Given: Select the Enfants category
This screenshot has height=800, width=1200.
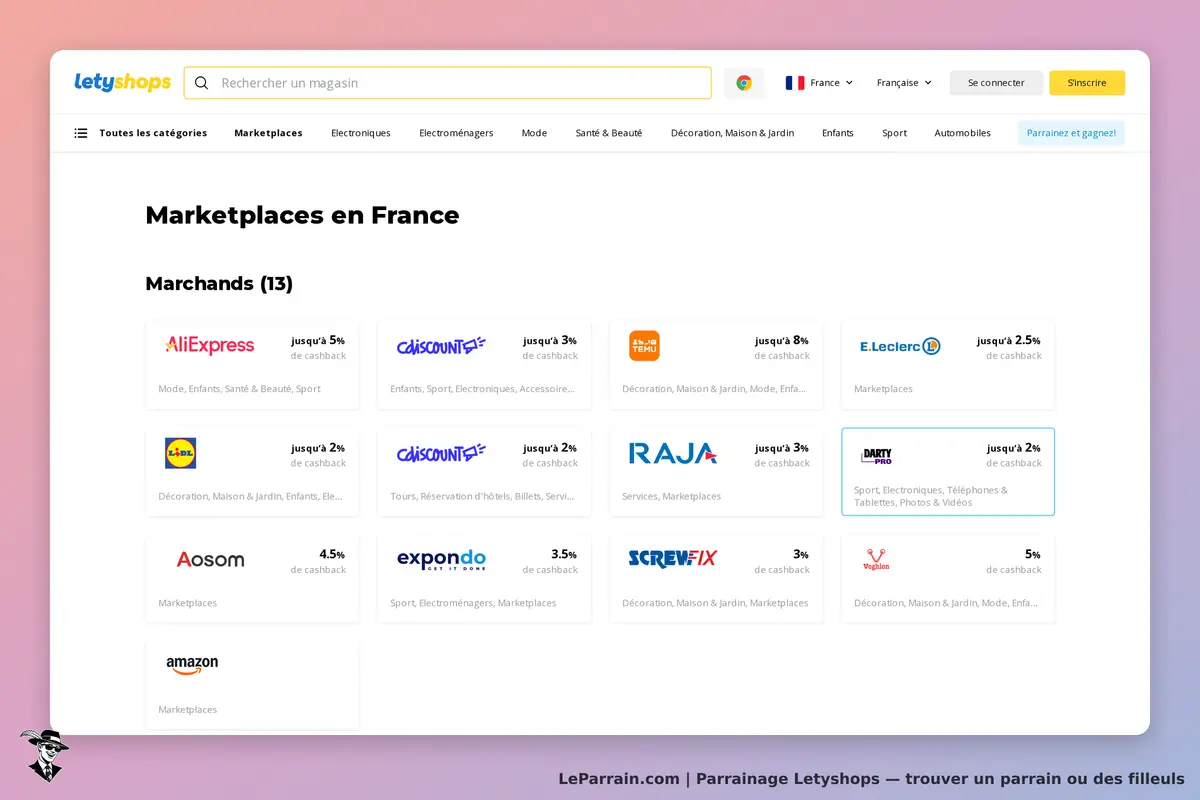Looking at the screenshot, I should 838,133.
